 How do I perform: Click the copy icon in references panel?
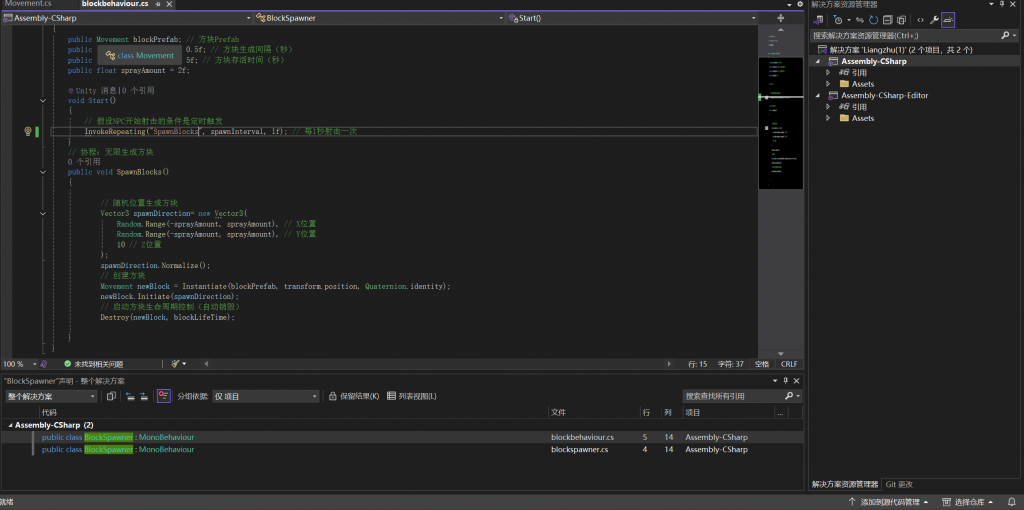111,396
